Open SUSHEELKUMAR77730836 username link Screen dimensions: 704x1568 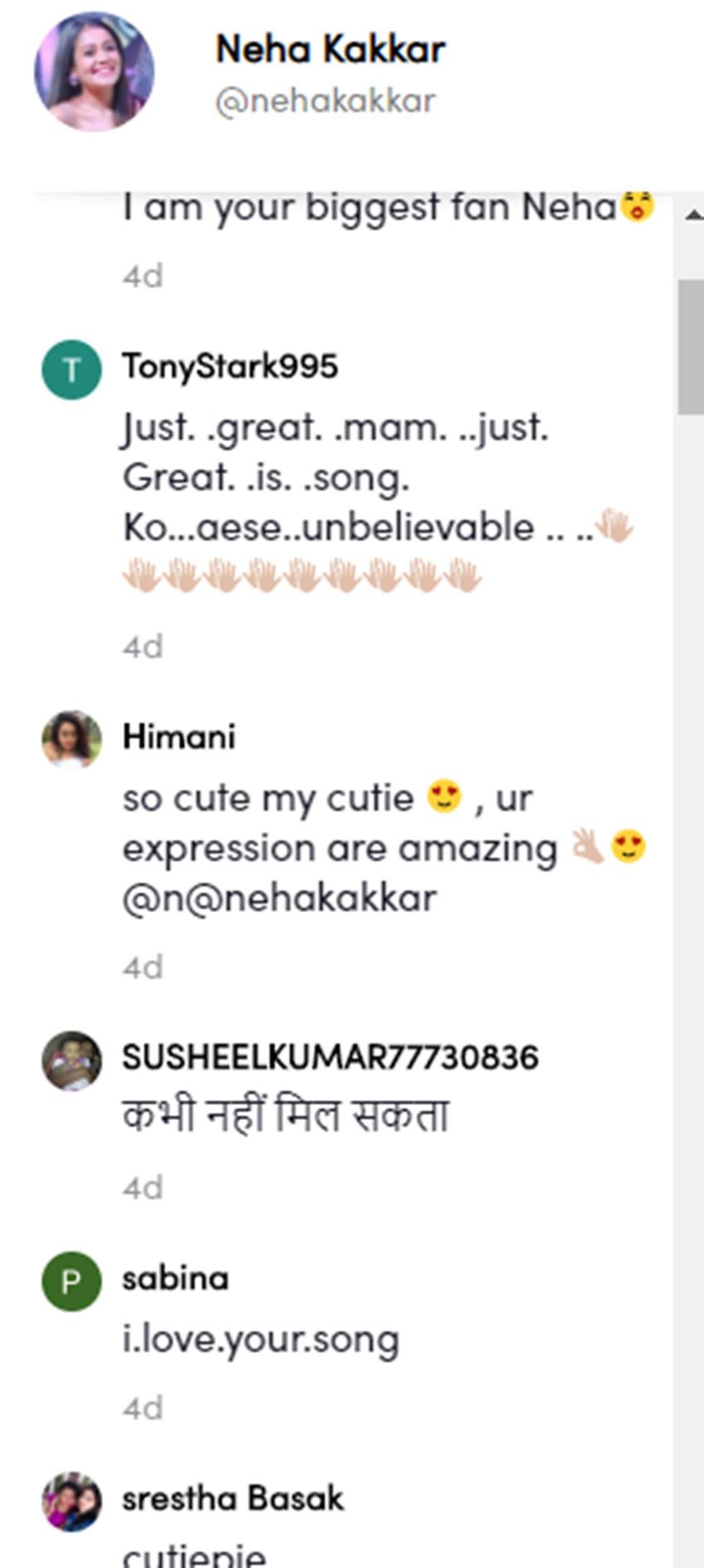coord(330,1057)
